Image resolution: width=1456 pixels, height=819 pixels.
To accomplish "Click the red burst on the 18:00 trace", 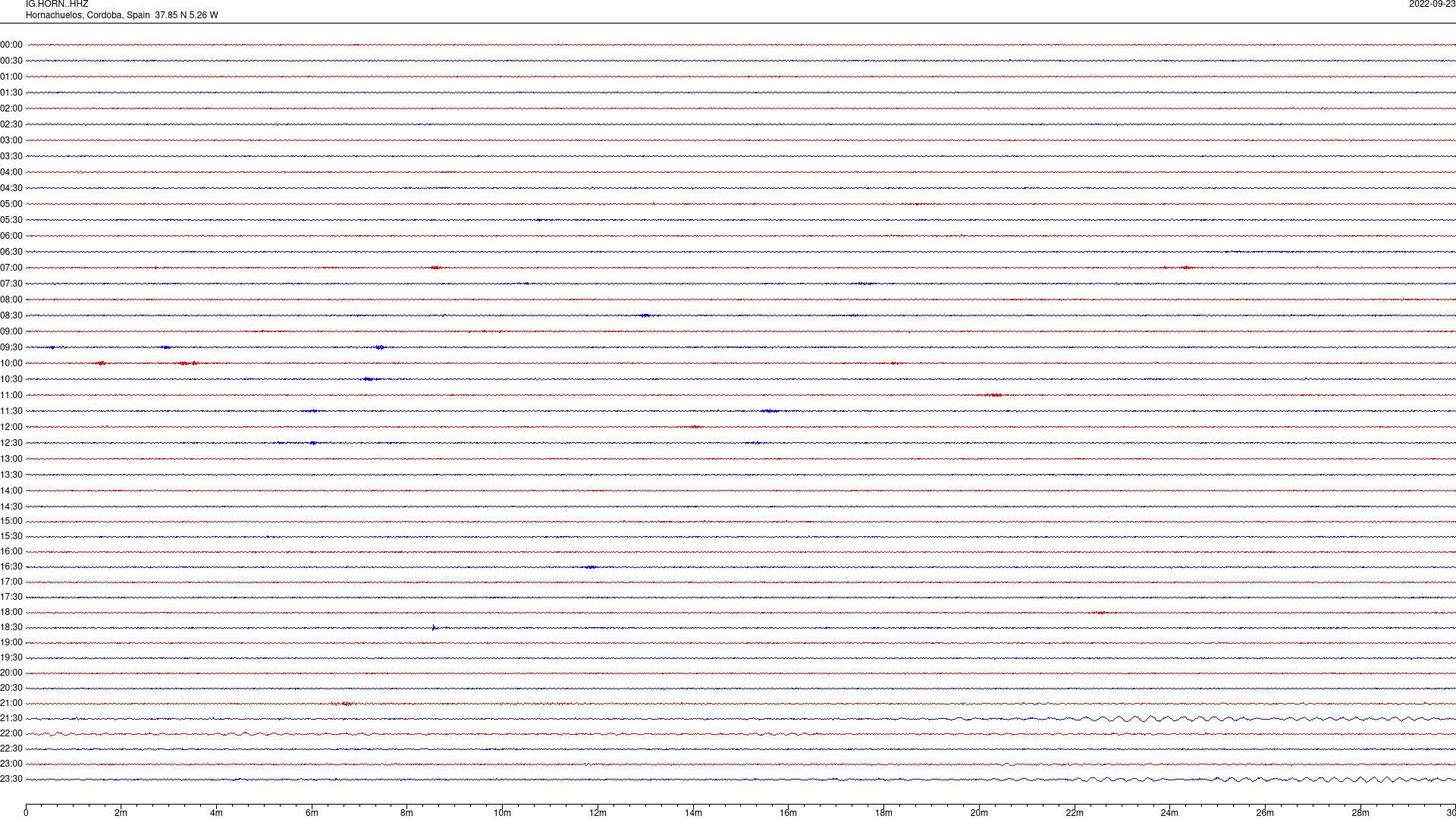I will coord(1100,612).
